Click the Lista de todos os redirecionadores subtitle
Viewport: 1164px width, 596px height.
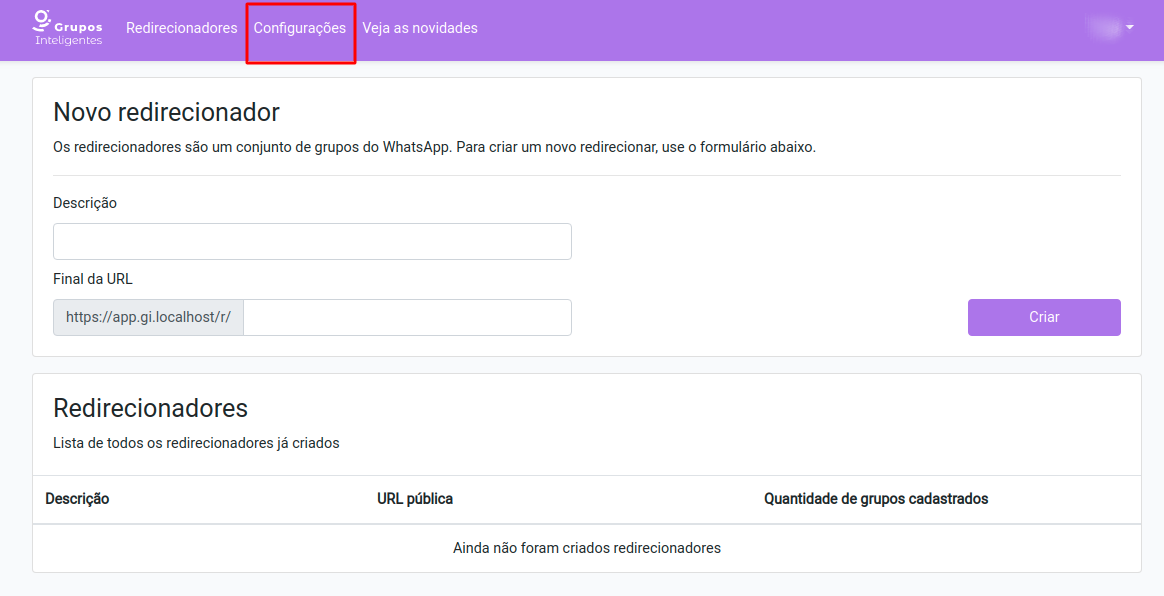(196, 443)
